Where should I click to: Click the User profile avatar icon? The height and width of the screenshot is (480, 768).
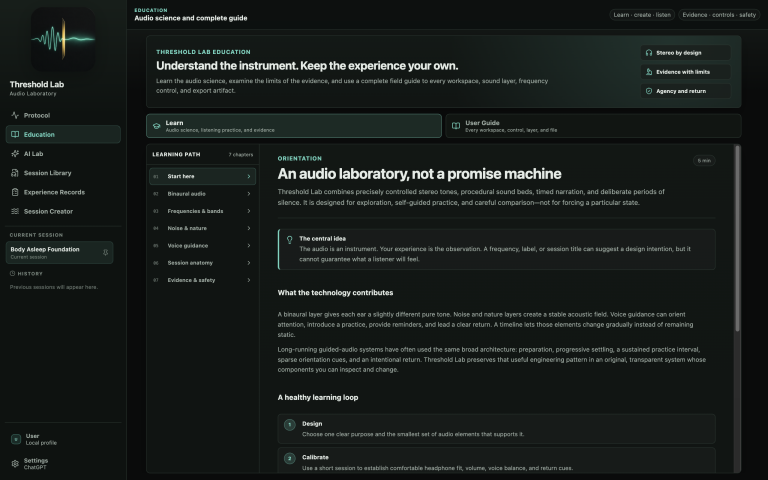tap(16, 439)
